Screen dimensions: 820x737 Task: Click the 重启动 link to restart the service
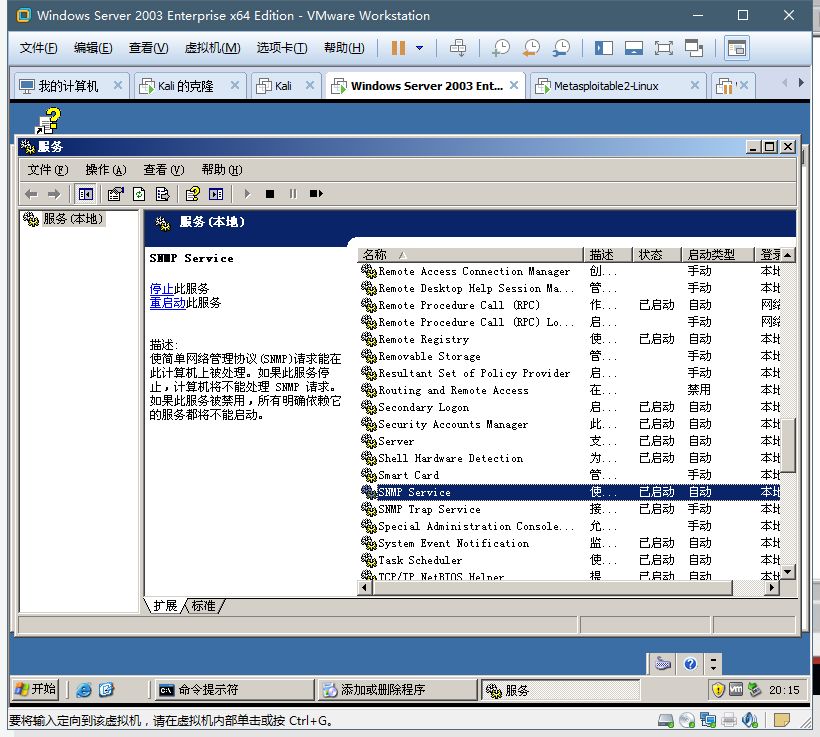(167, 303)
